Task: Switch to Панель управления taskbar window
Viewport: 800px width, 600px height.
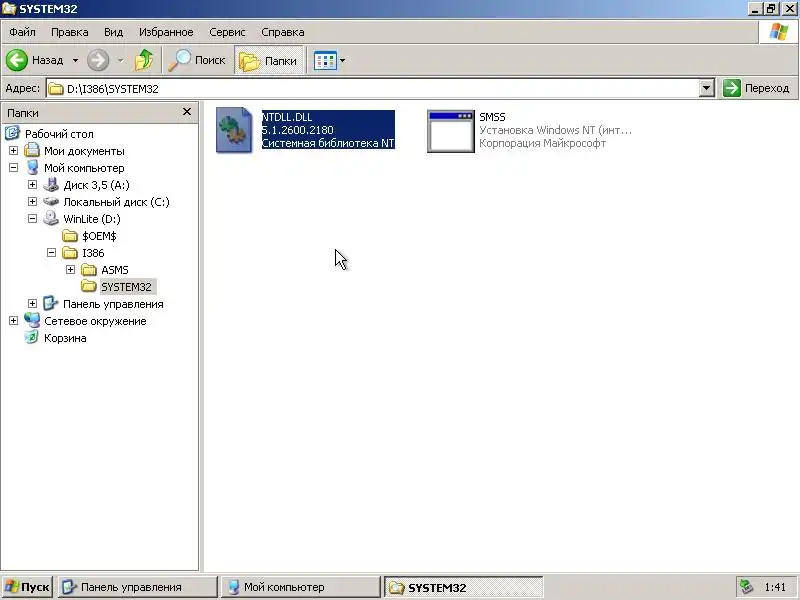Action: 138,587
